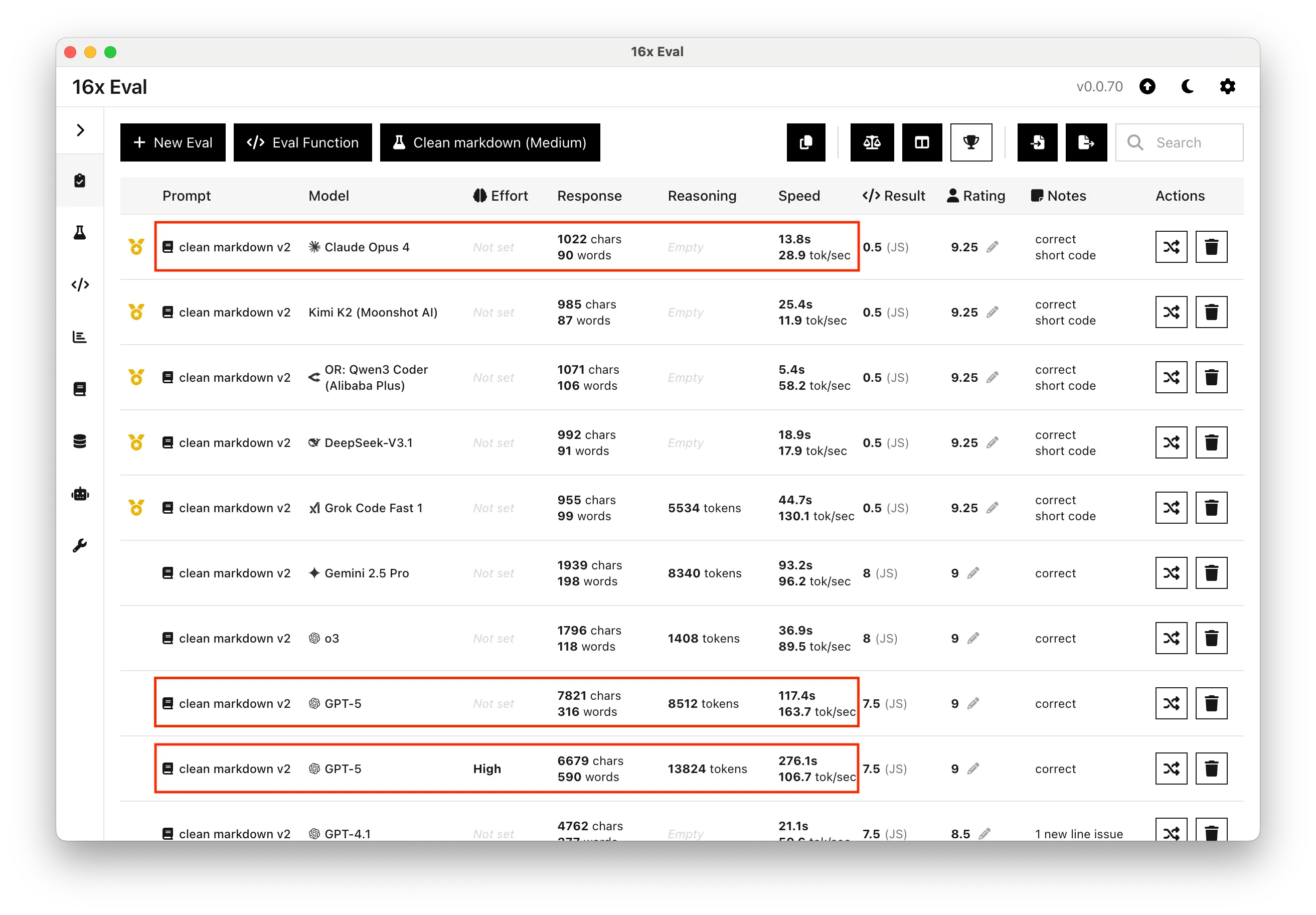Click shuffle rerun icon for DeepSeek-V3.1

pos(1171,442)
